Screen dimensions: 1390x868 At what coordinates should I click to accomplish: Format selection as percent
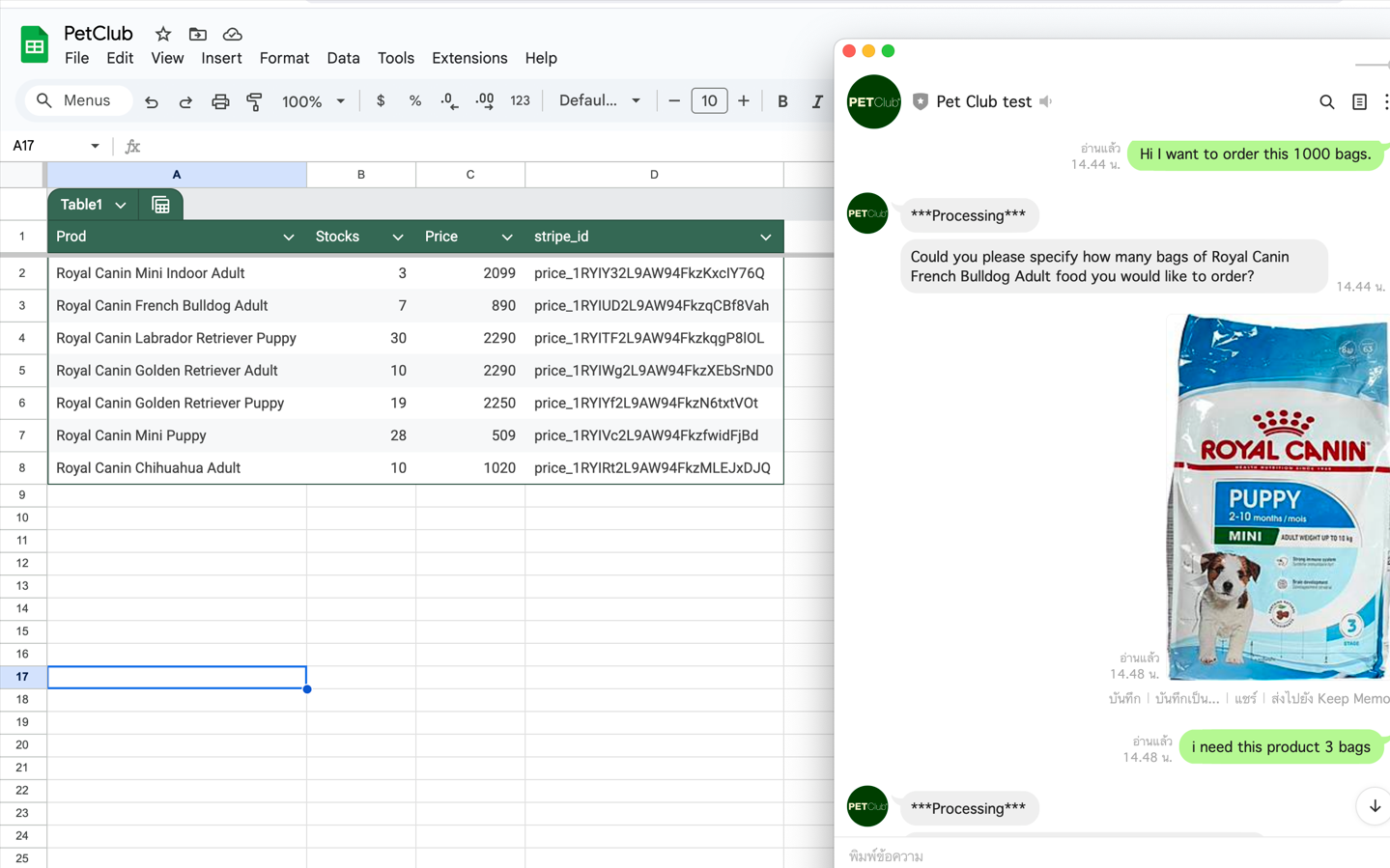(415, 100)
